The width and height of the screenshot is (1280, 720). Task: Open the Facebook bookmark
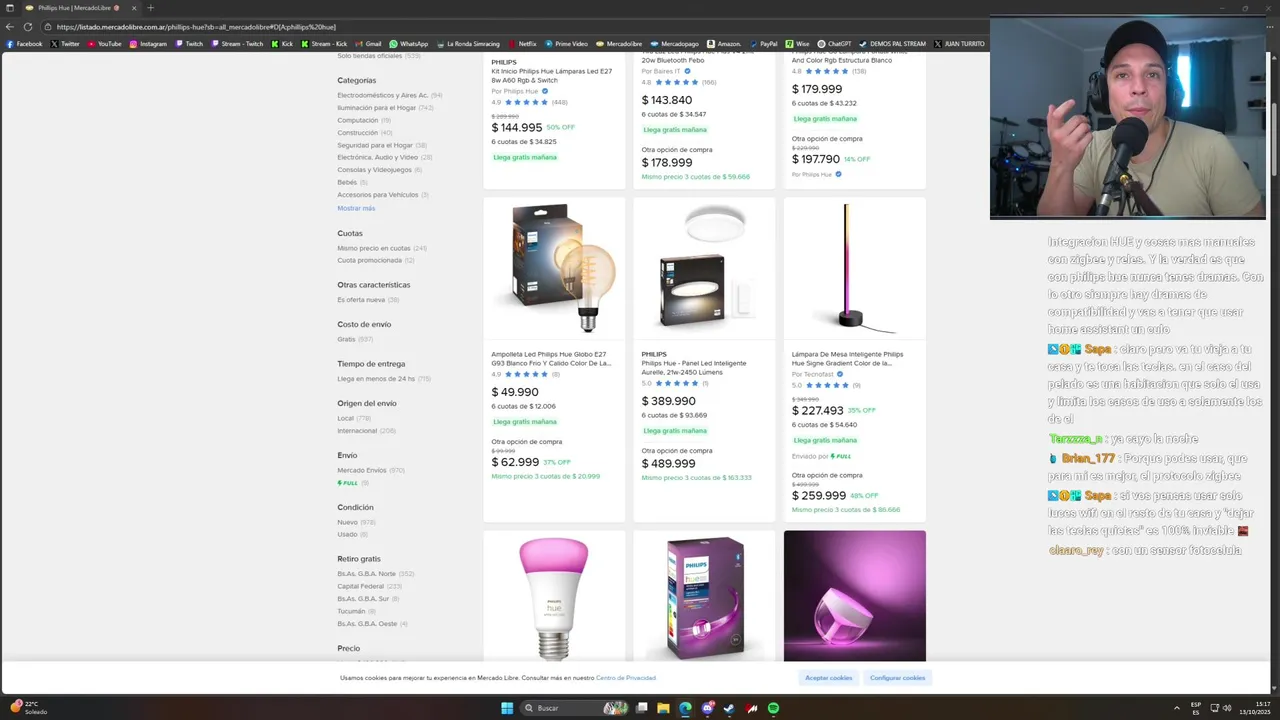click(x=24, y=44)
